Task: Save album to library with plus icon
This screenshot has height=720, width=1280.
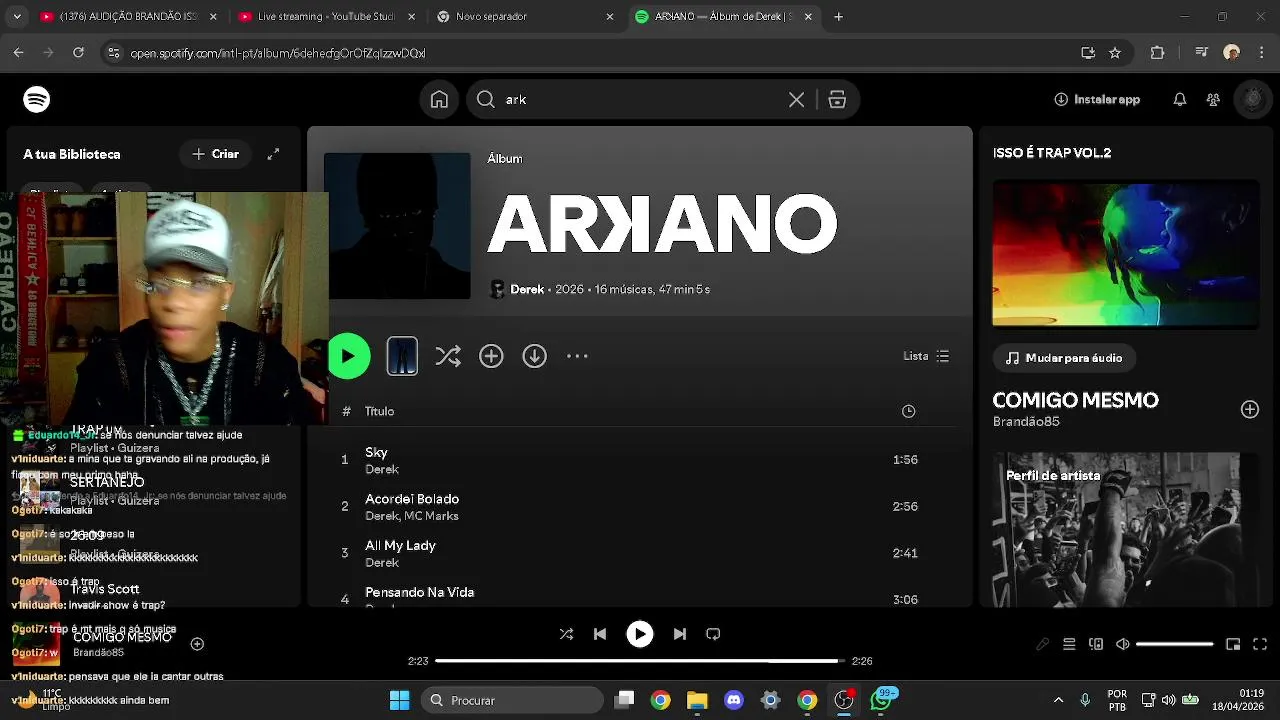Action: 491,356
